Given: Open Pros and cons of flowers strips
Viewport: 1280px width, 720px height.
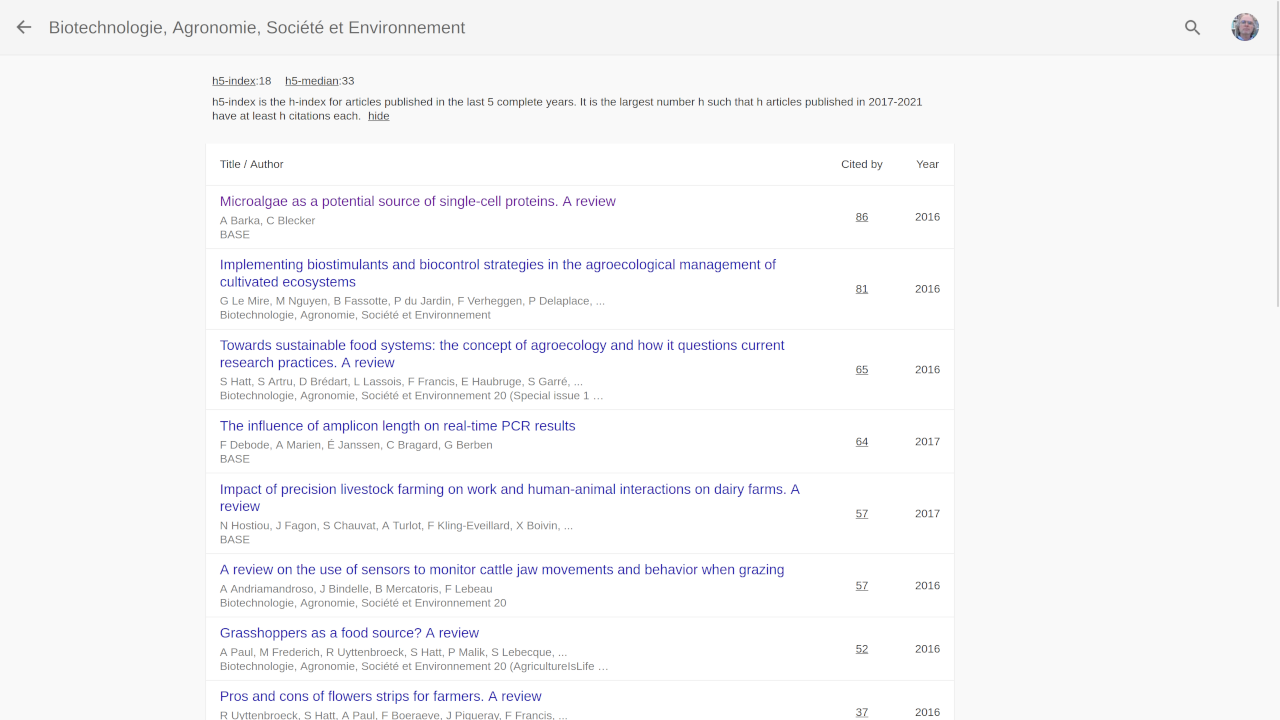Looking at the screenshot, I should [380, 697].
